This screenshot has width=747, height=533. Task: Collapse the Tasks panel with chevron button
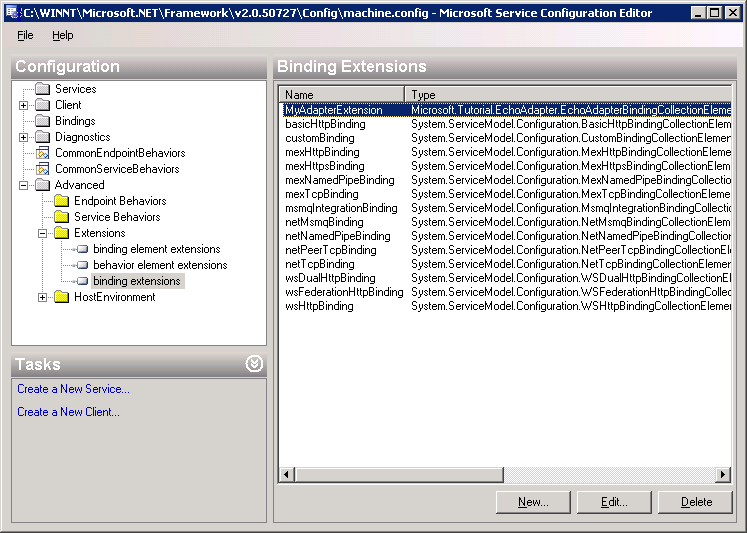pos(254,364)
